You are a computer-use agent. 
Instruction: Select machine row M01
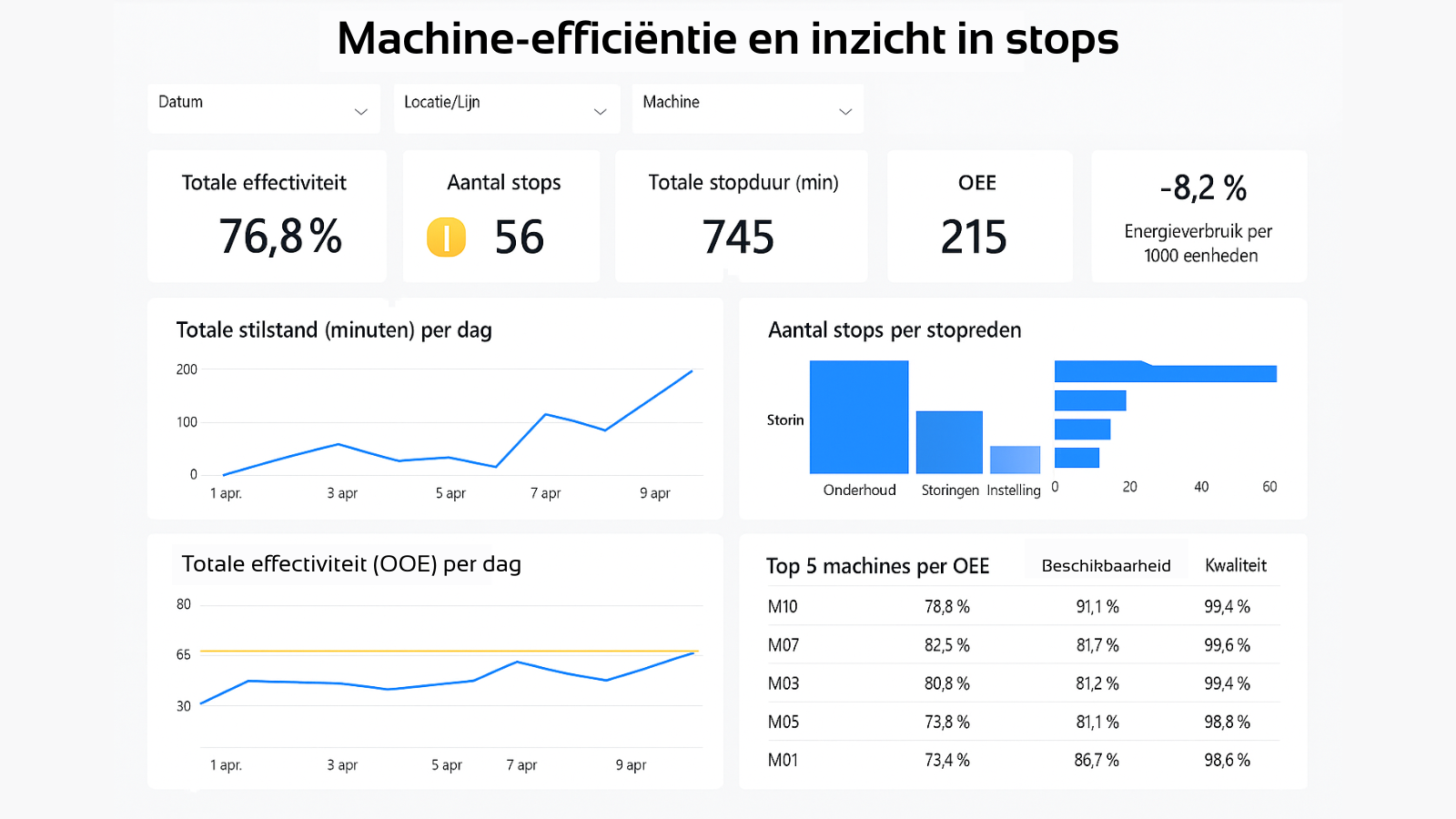pyautogui.click(x=1022, y=759)
